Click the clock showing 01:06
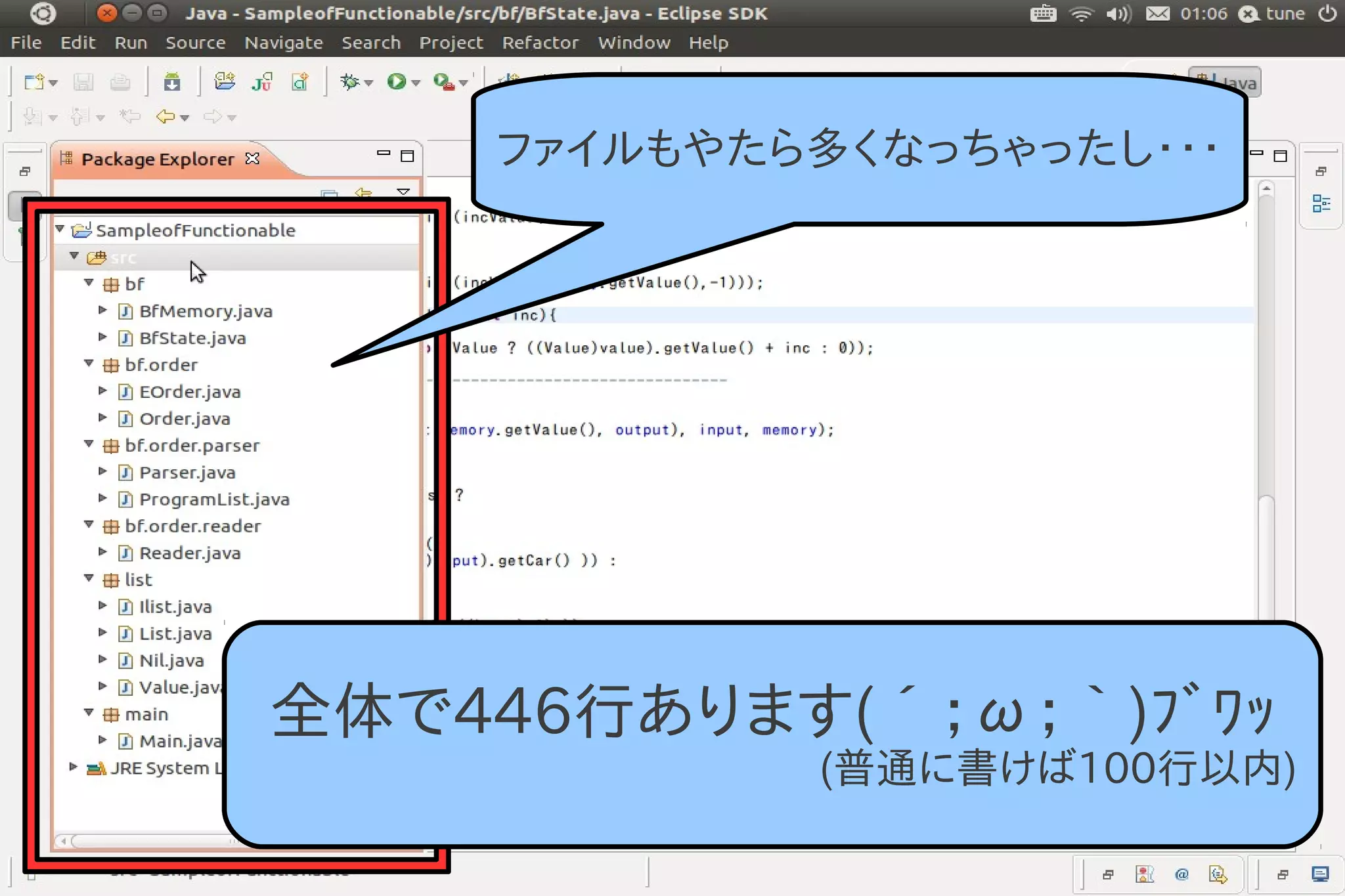This screenshot has width=1345, height=896. click(1204, 14)
